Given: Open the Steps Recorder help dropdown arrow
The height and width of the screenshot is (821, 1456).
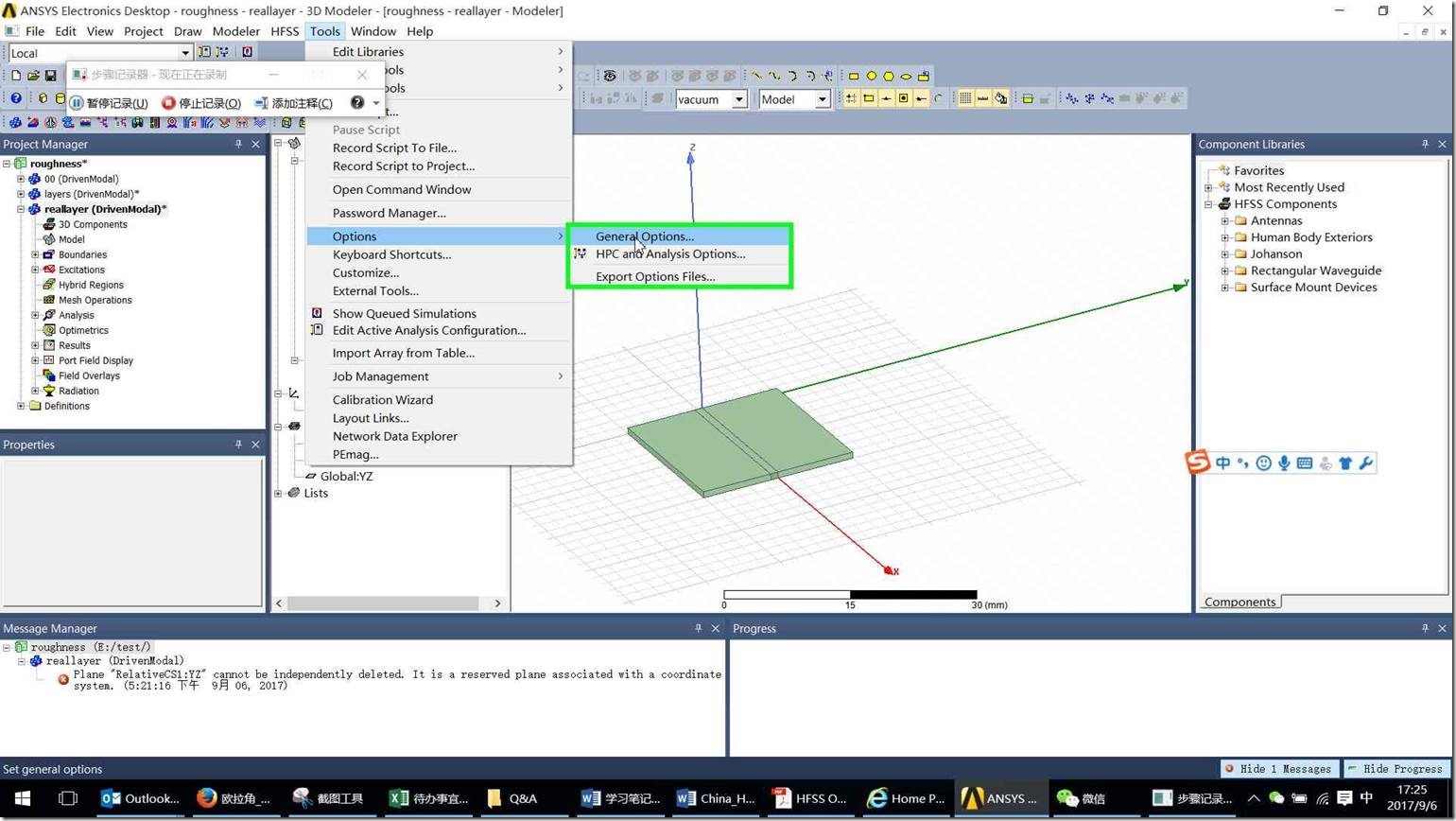Looking at the screenshot, I should click(x=376, y=102).
